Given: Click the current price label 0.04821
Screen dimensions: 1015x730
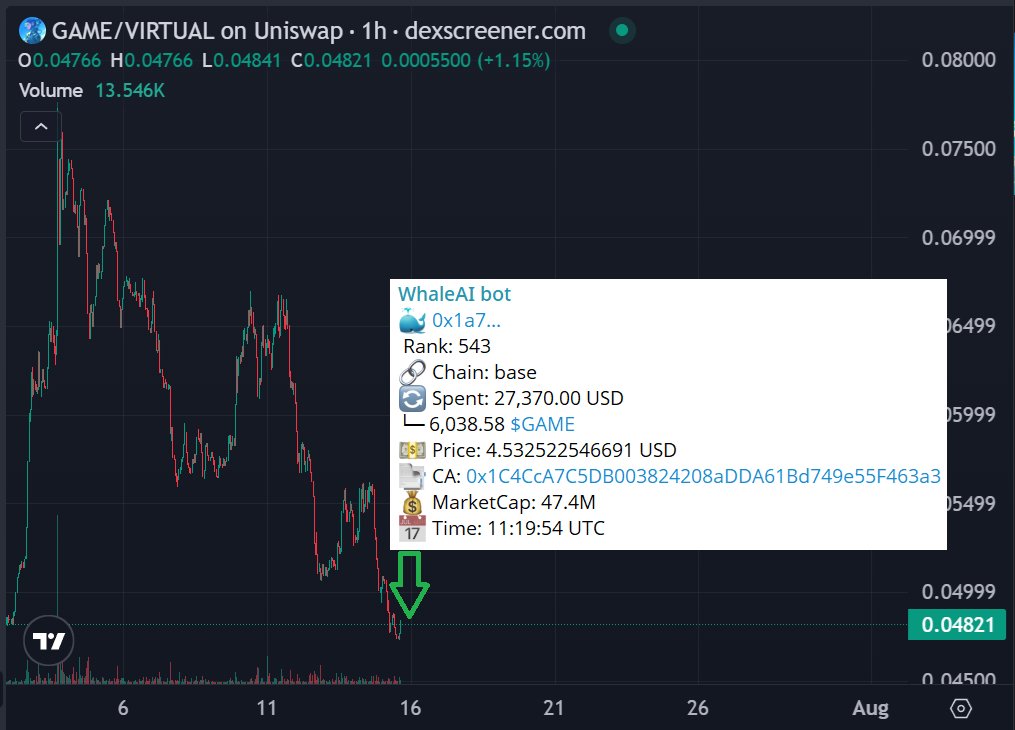Looking at the screenshot, I should [x=957, y=625].
